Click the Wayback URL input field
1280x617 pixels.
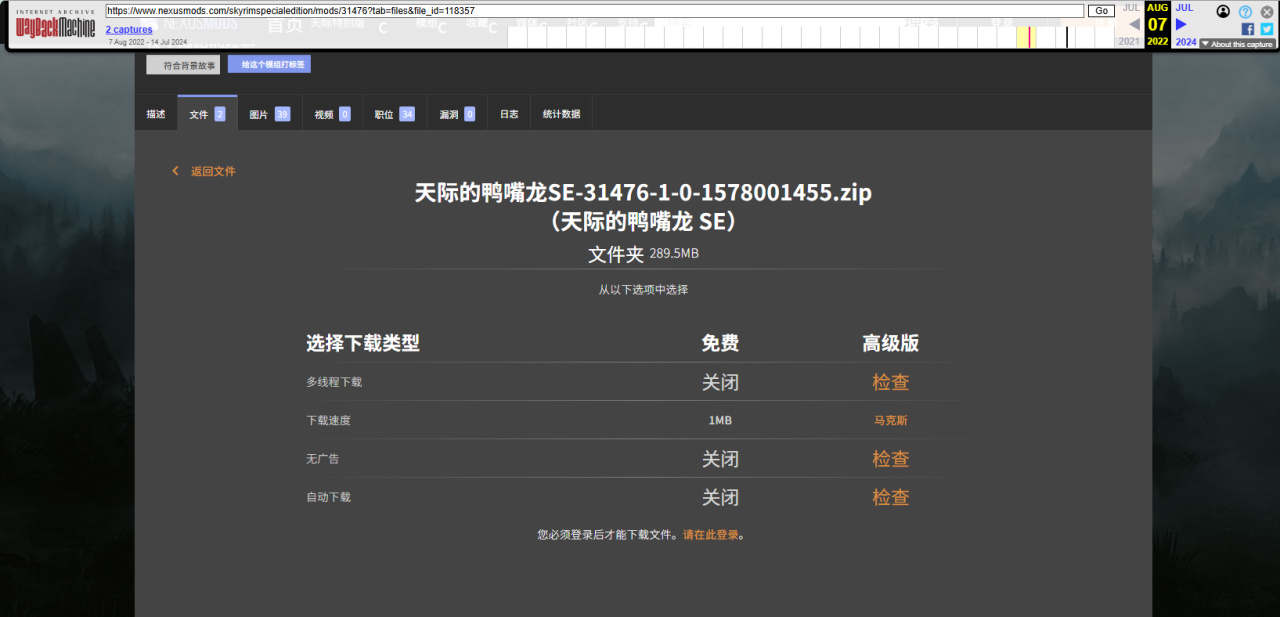point(595,11)
